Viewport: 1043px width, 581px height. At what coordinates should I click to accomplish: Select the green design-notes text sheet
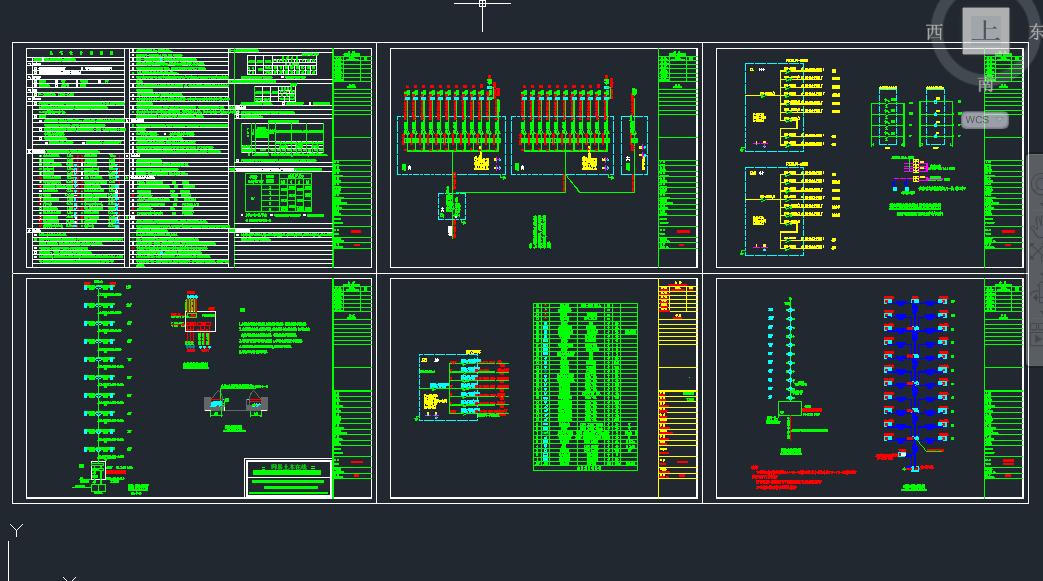click(x=199, y=158)
